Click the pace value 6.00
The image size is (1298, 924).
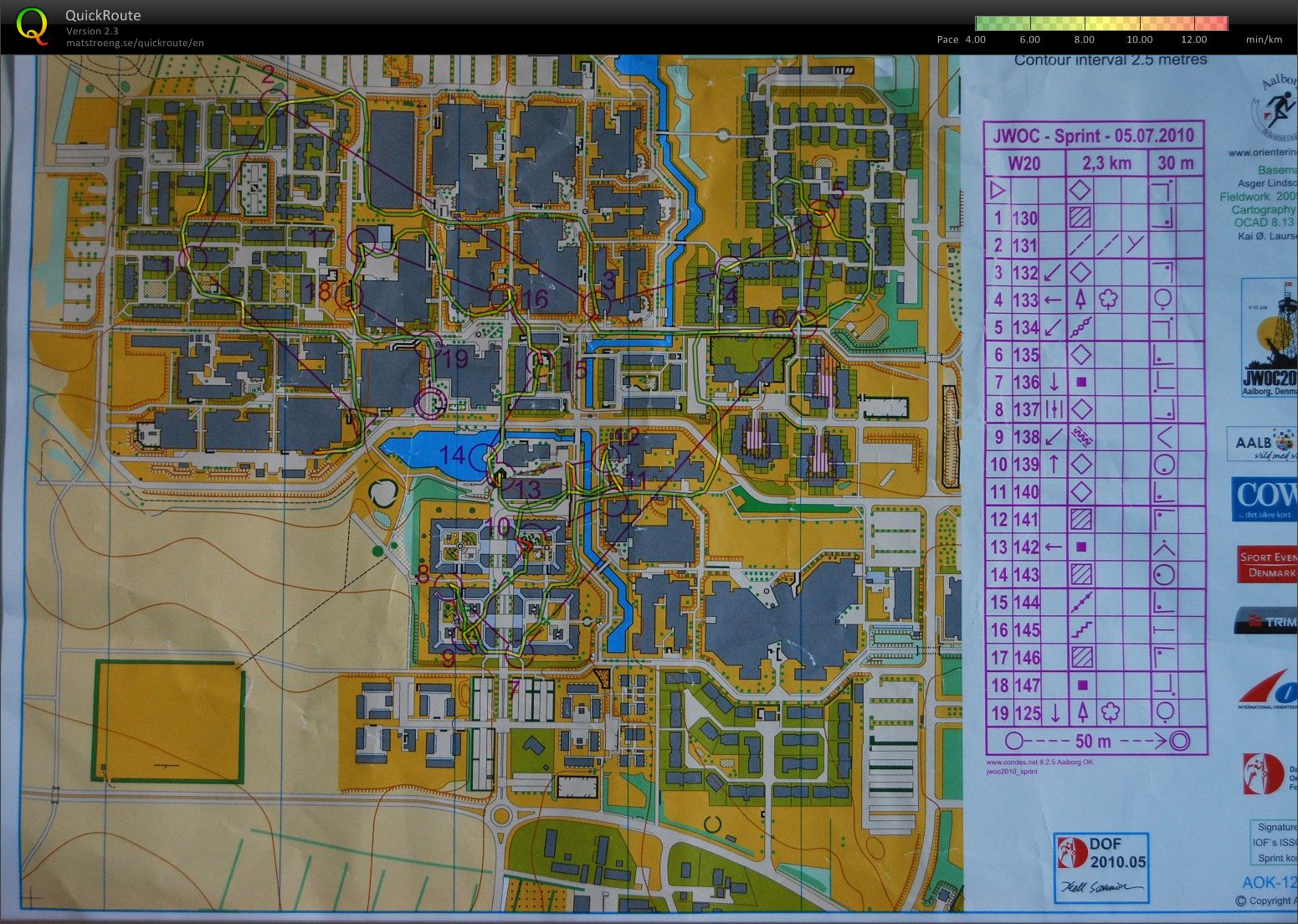[1029, 39]
